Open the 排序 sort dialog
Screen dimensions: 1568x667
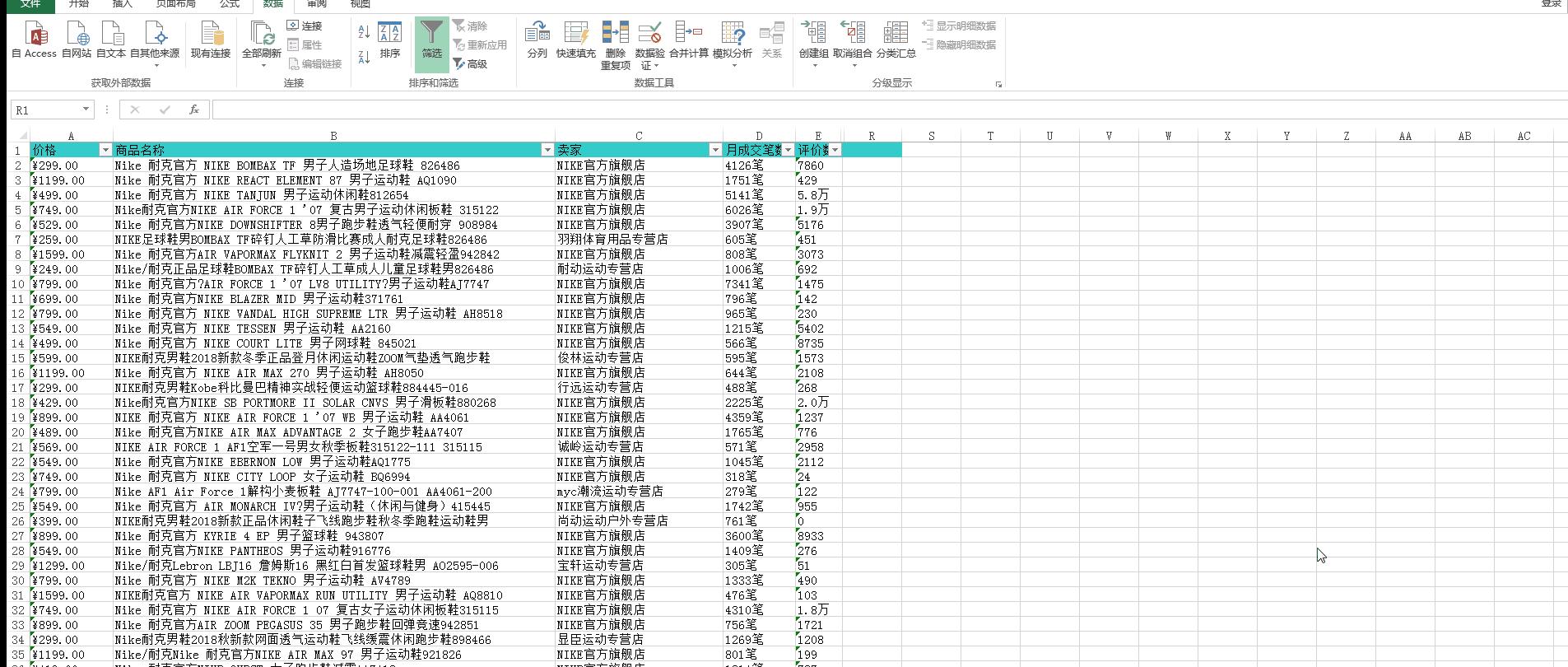pyautogui.click(x=389, y=40)
